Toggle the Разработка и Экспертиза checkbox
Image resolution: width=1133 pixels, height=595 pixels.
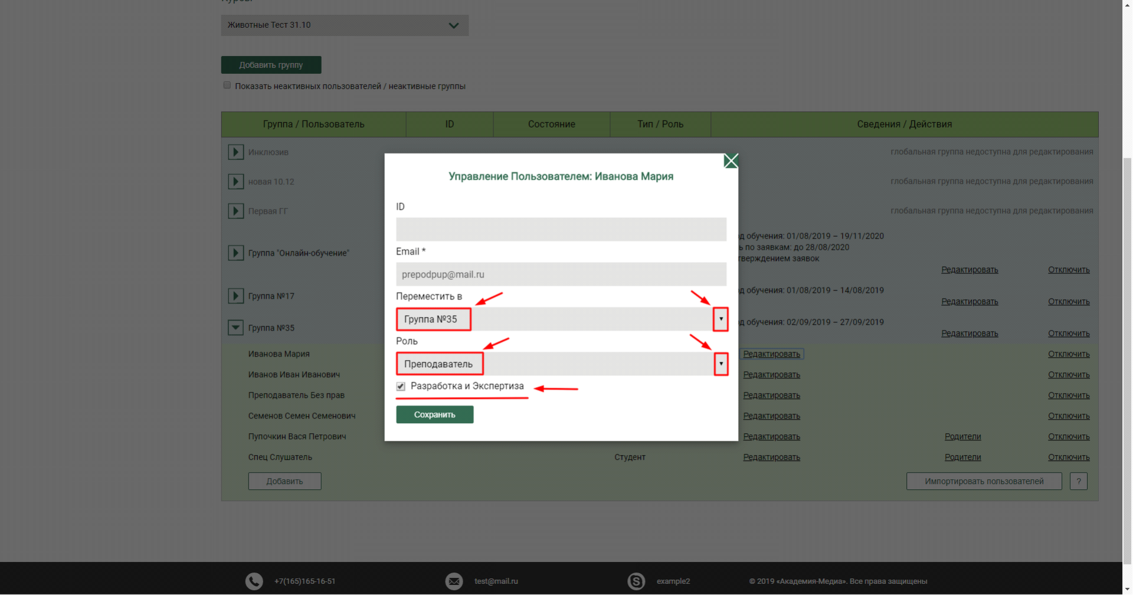click(x=400, y=386)
